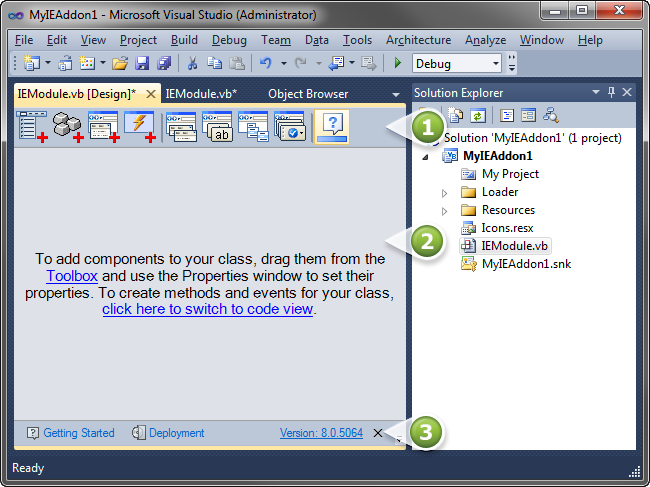Click the Open File folder icon
This screenshot has width=650, height=487.
pos(120,63)
